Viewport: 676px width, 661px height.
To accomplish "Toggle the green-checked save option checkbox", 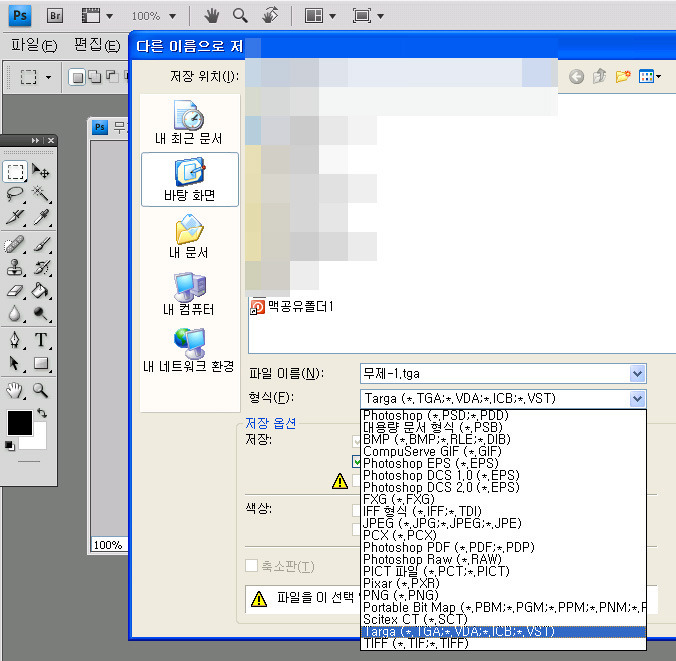I will [x=356, y=461].
